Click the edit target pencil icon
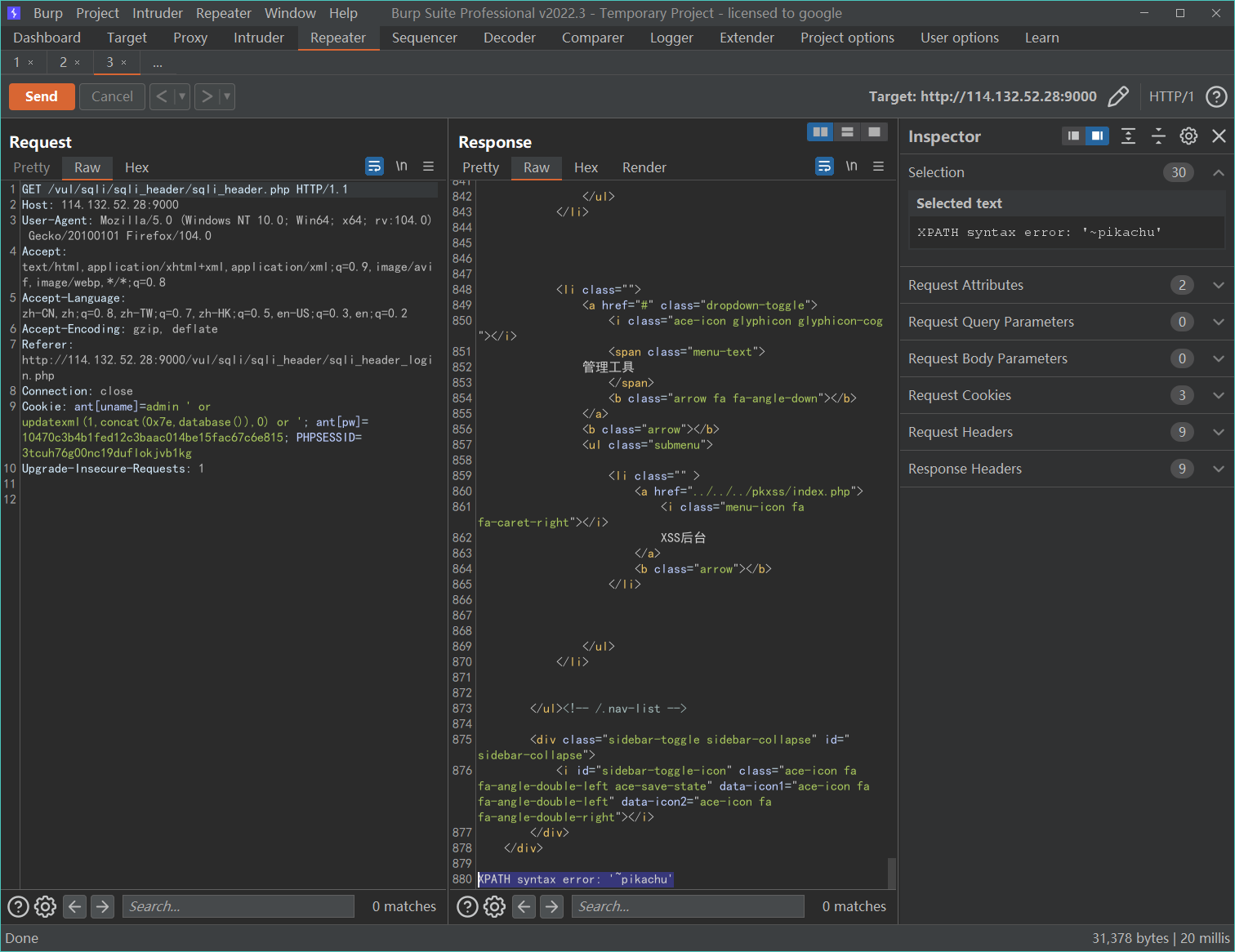Viewport: 1235px width, 952px height. [1118, 96]
